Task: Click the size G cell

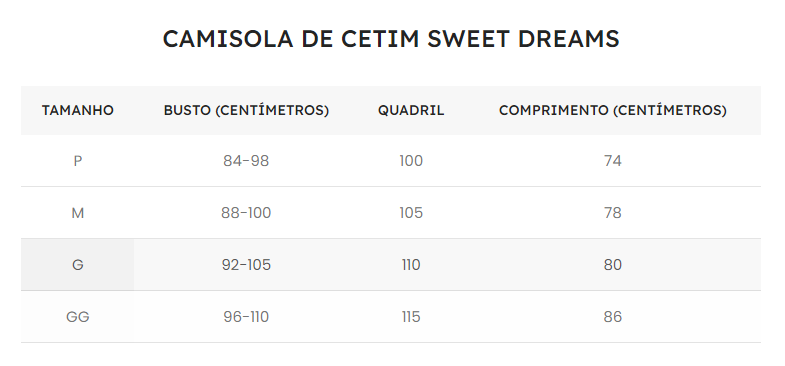Action: click(78, 265)
